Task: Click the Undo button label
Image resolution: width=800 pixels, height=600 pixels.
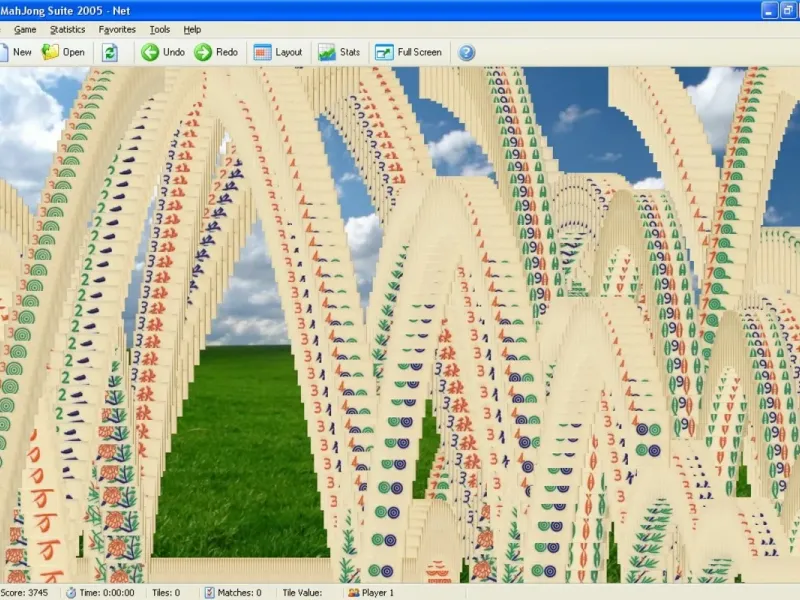Action: click(x=173, y=52)
